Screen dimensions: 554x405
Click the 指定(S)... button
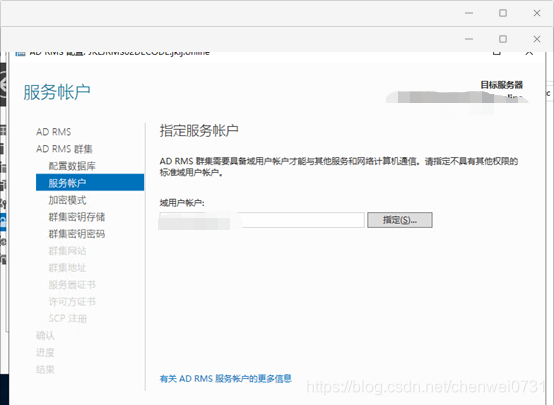point(400,220)
